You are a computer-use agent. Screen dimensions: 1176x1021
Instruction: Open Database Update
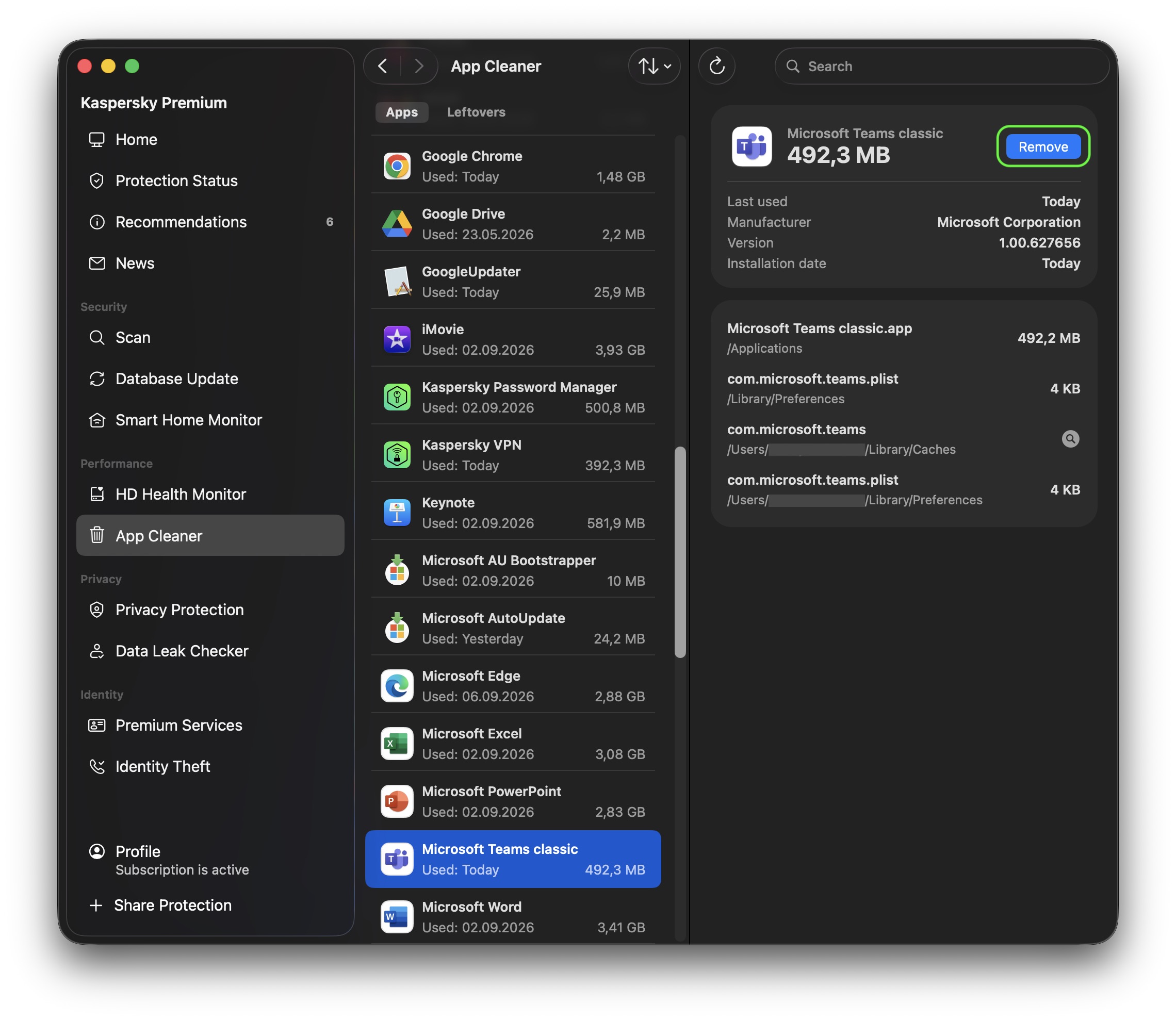click(x=210, y=379)
